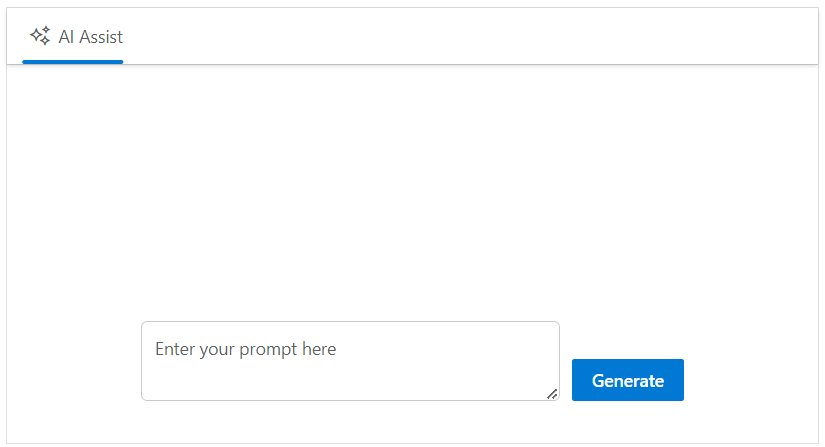Click the four-point star AI icon
The width and height of the screenshot is (825, 447).
pos(40,36)
